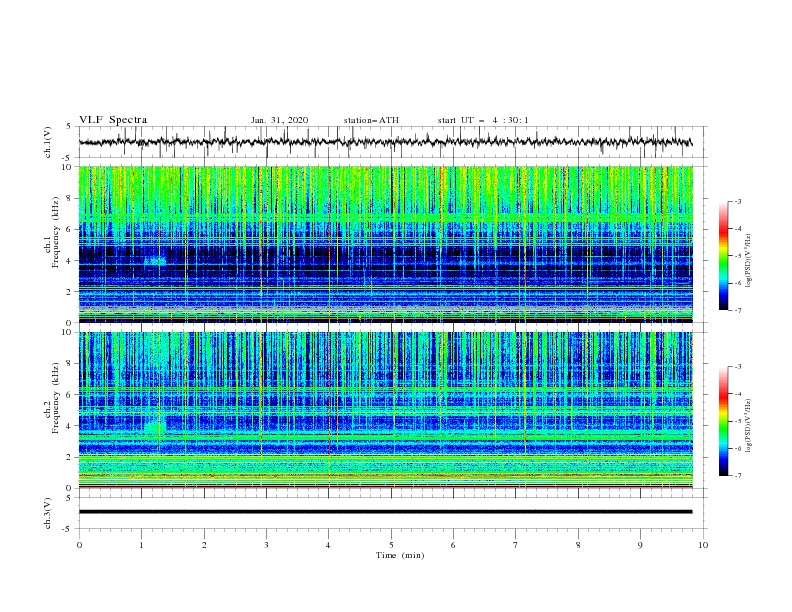Click the "7" tick on the time axis

tap(516, 545)
